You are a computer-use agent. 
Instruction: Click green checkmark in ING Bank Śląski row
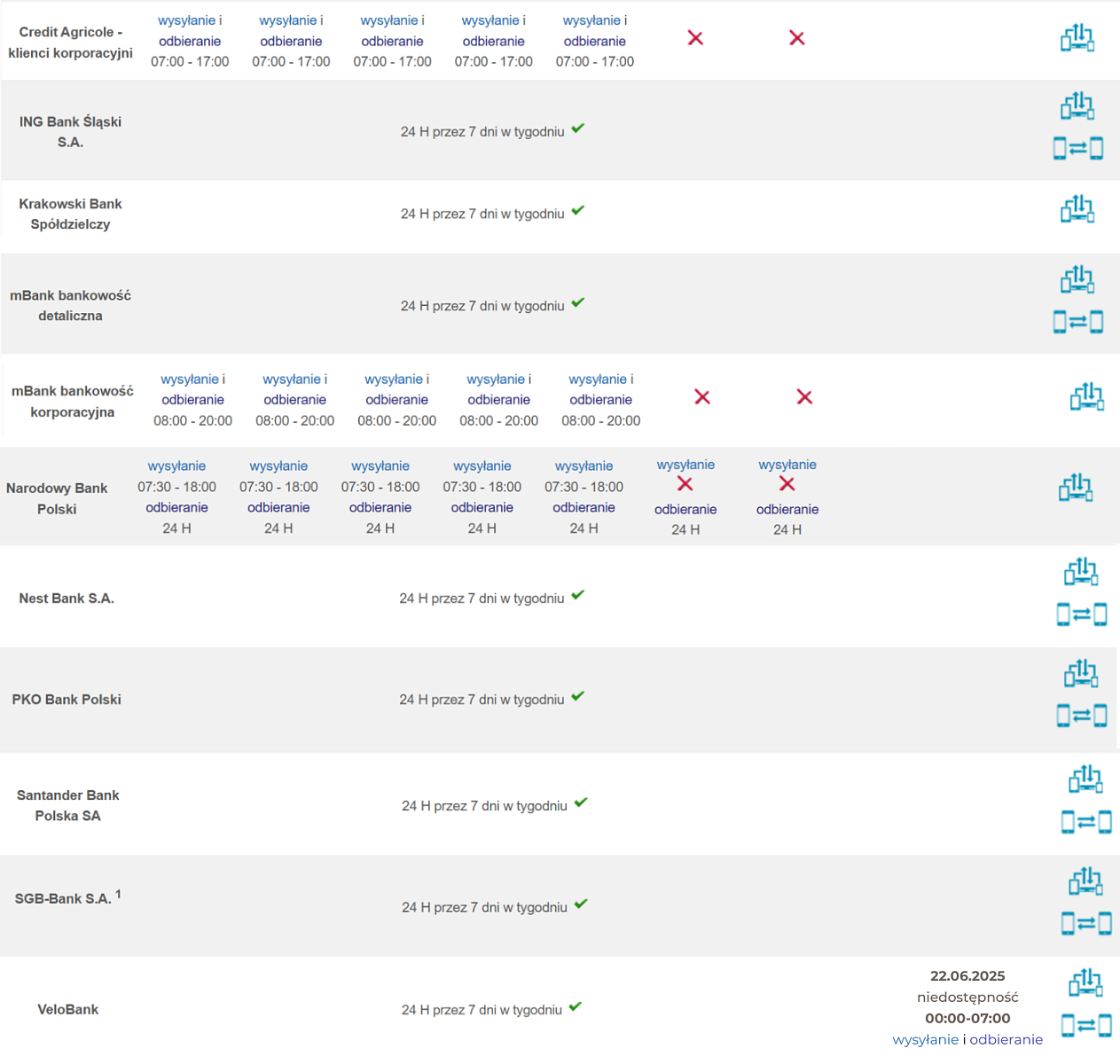[578, 129]
